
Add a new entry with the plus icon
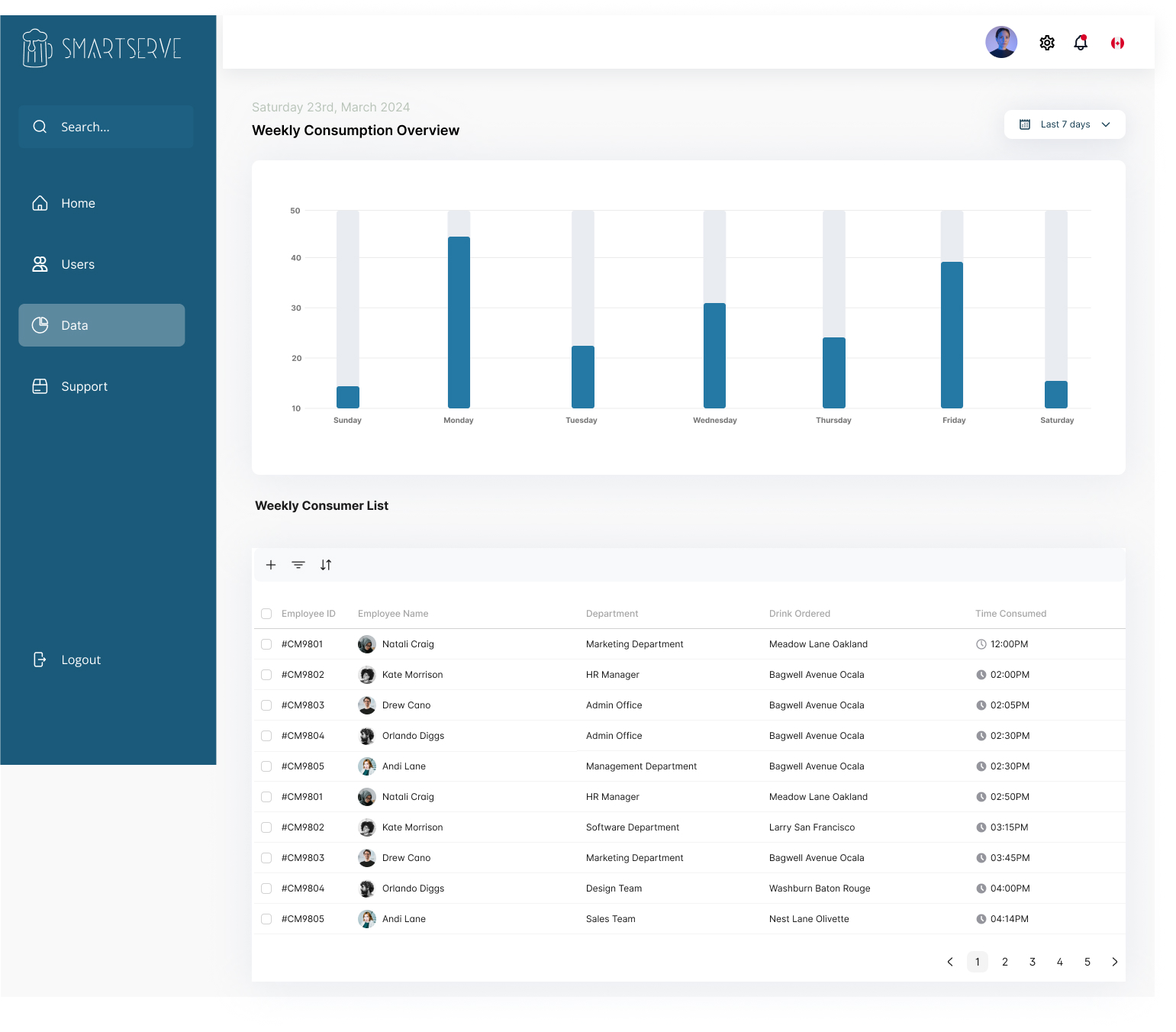[271, 565]
